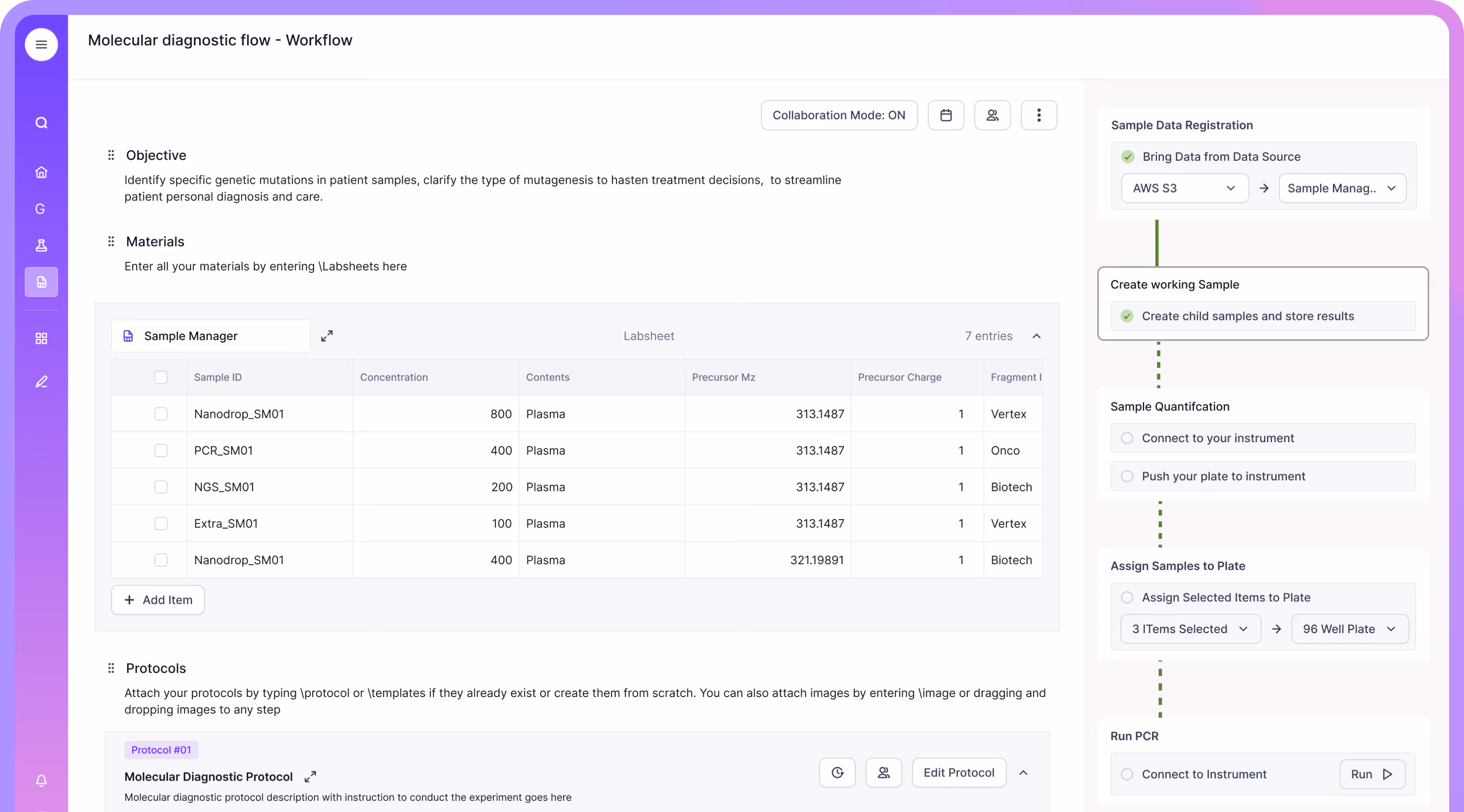Viewport: 1464px width, 812px height.
Task: Click the collaborators user icon in the top toolbar
Action: pos(992,115)
